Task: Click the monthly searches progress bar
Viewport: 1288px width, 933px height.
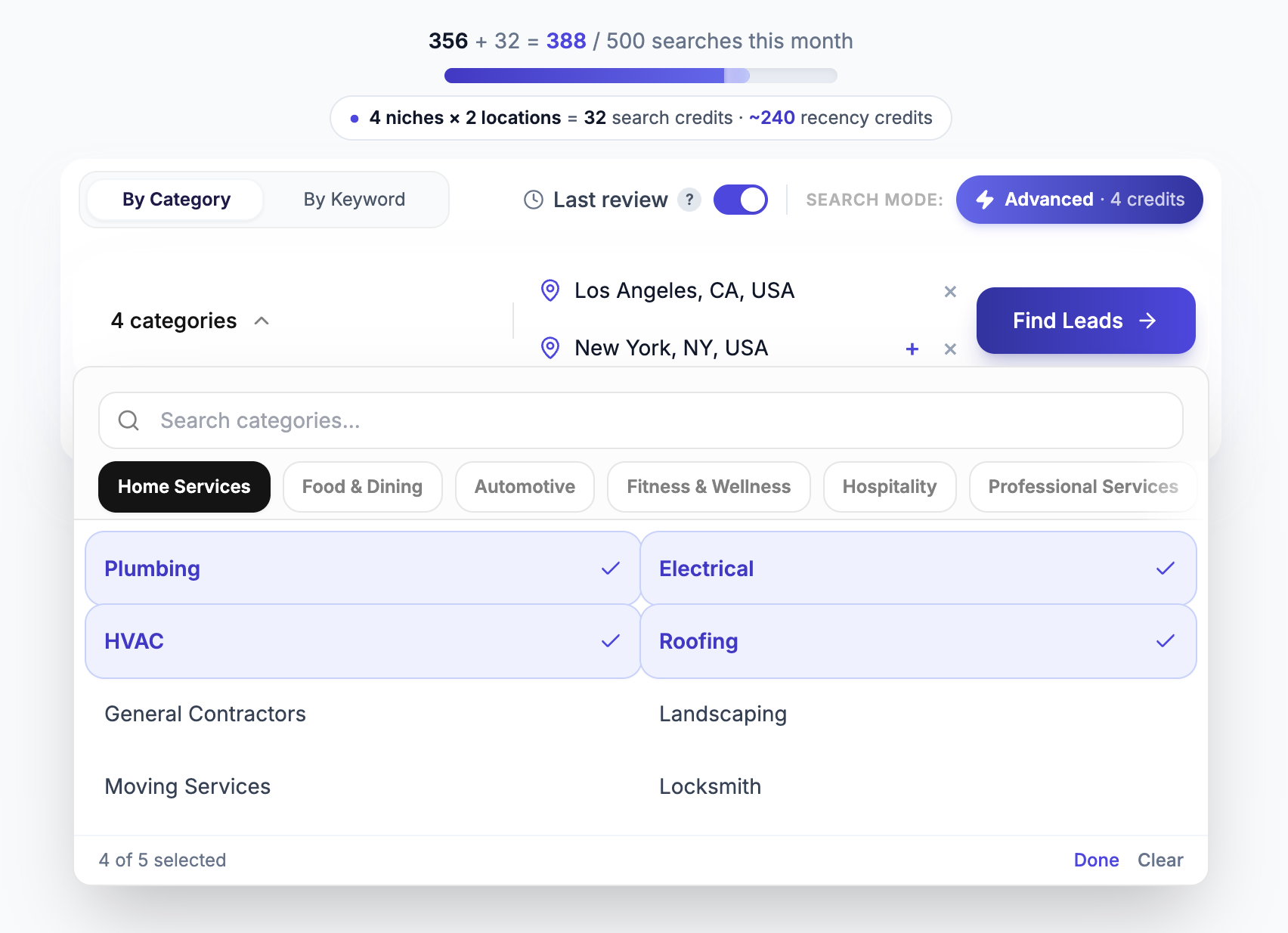Action: pos(641,76)
